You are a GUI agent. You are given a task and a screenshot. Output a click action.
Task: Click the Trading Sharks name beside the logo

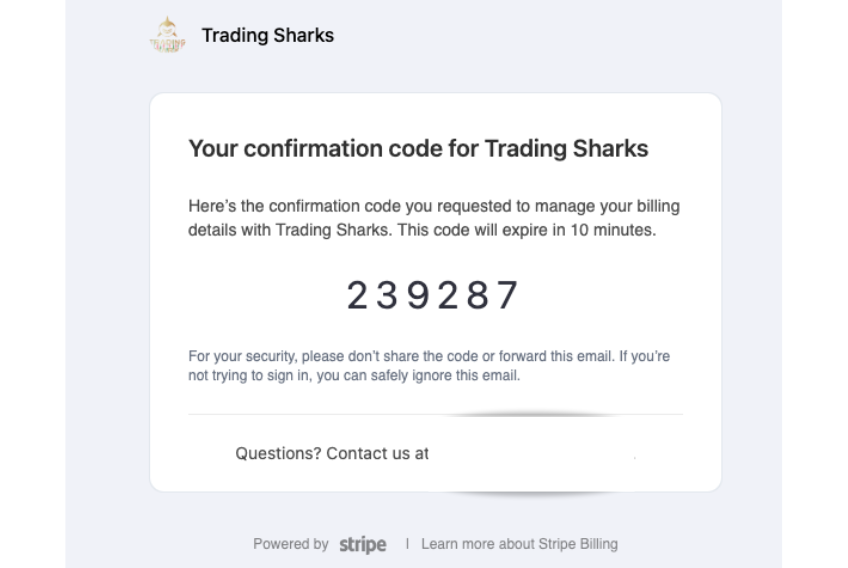pos(268,35)
